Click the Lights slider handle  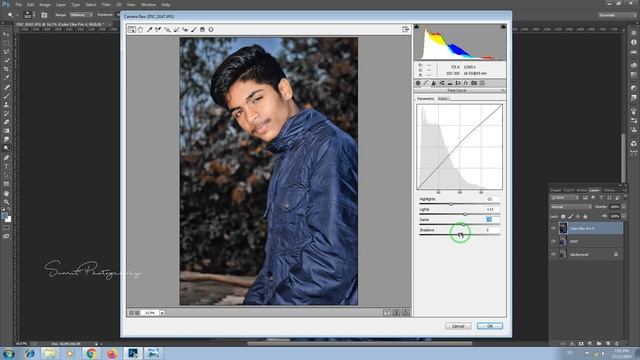(465, 214)
